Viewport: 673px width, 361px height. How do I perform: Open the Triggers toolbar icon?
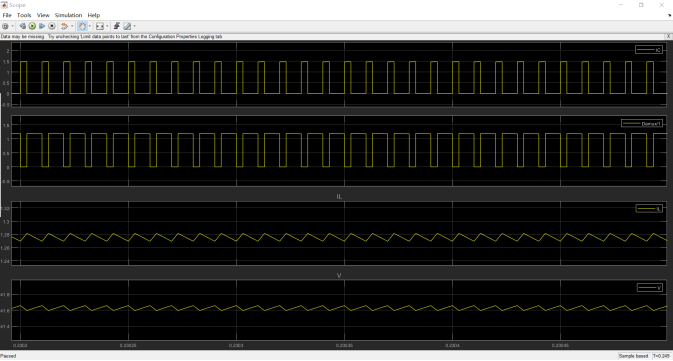coord(117,26)
